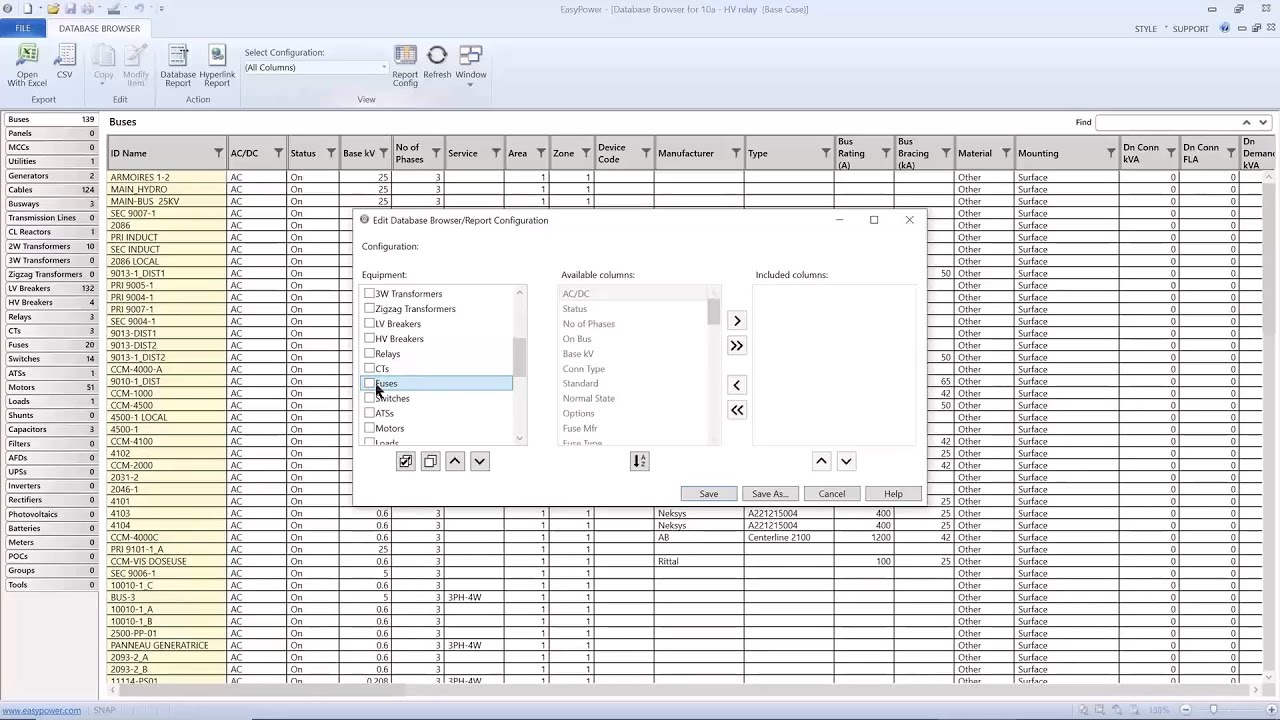Open the Status column filter

(x=330, y=153)
